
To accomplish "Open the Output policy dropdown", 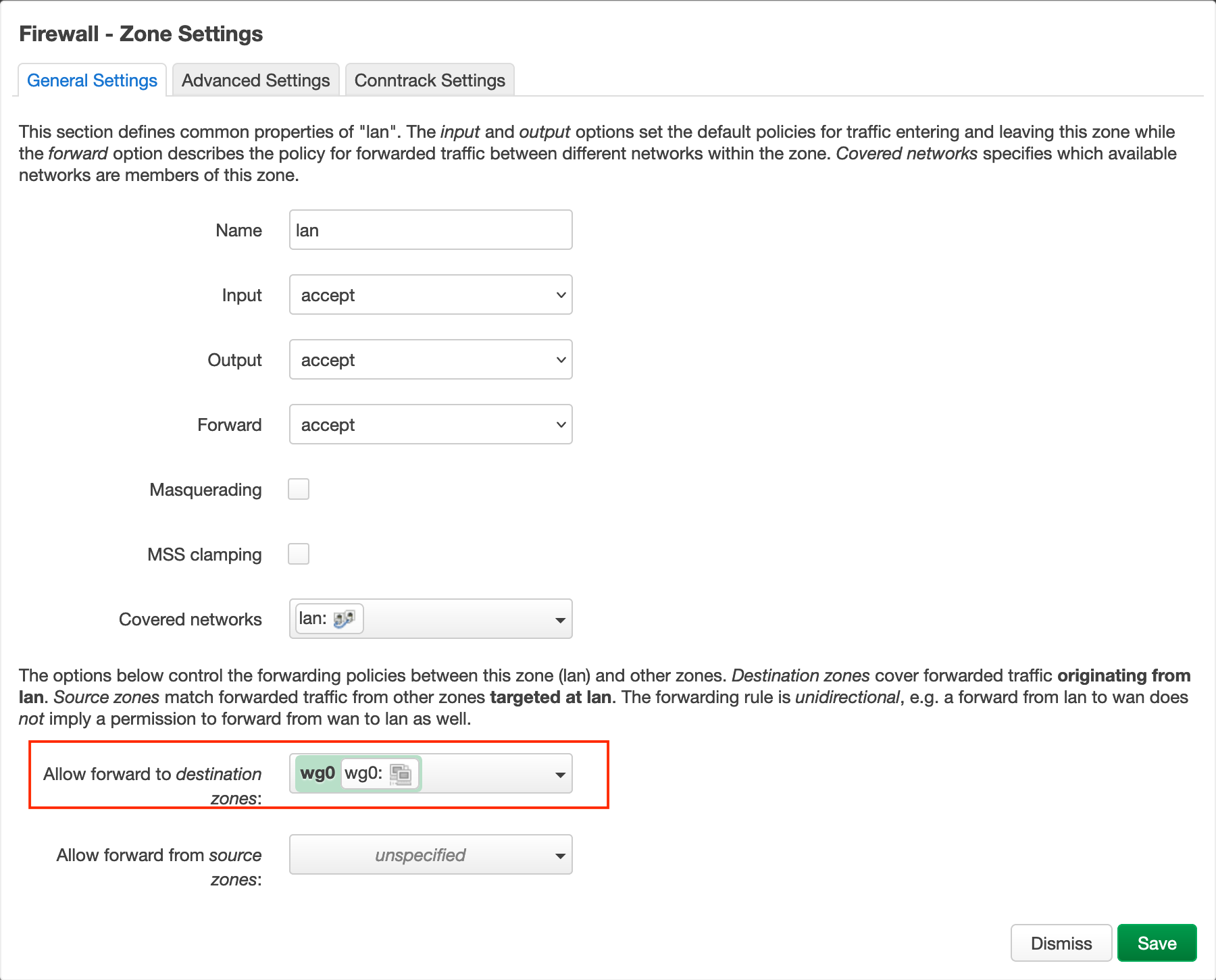I will (x=430, y=359).
